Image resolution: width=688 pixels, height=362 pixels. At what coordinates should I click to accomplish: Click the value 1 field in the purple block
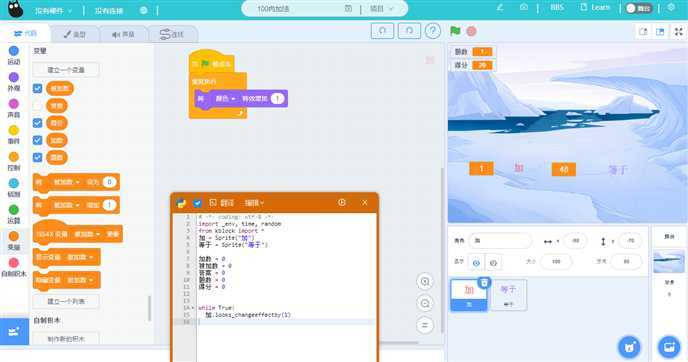[277, 99]
